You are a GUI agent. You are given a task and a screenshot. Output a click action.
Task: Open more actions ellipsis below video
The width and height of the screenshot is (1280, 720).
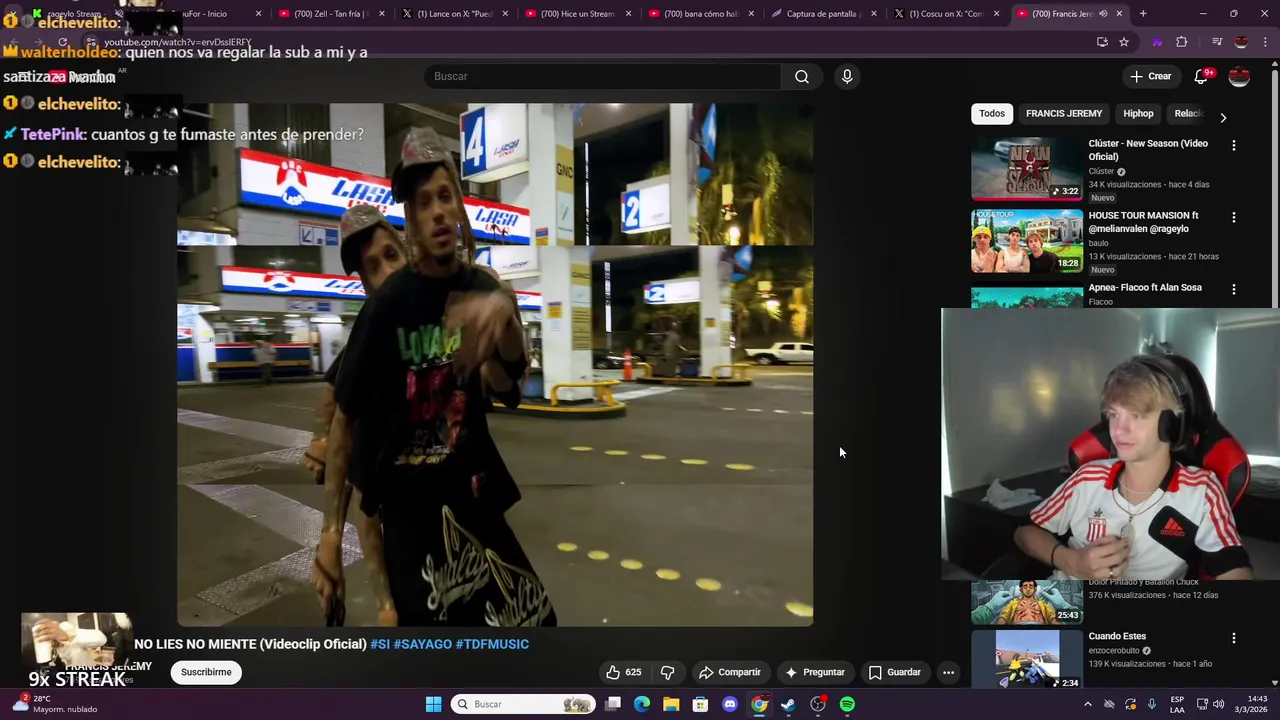948,673
